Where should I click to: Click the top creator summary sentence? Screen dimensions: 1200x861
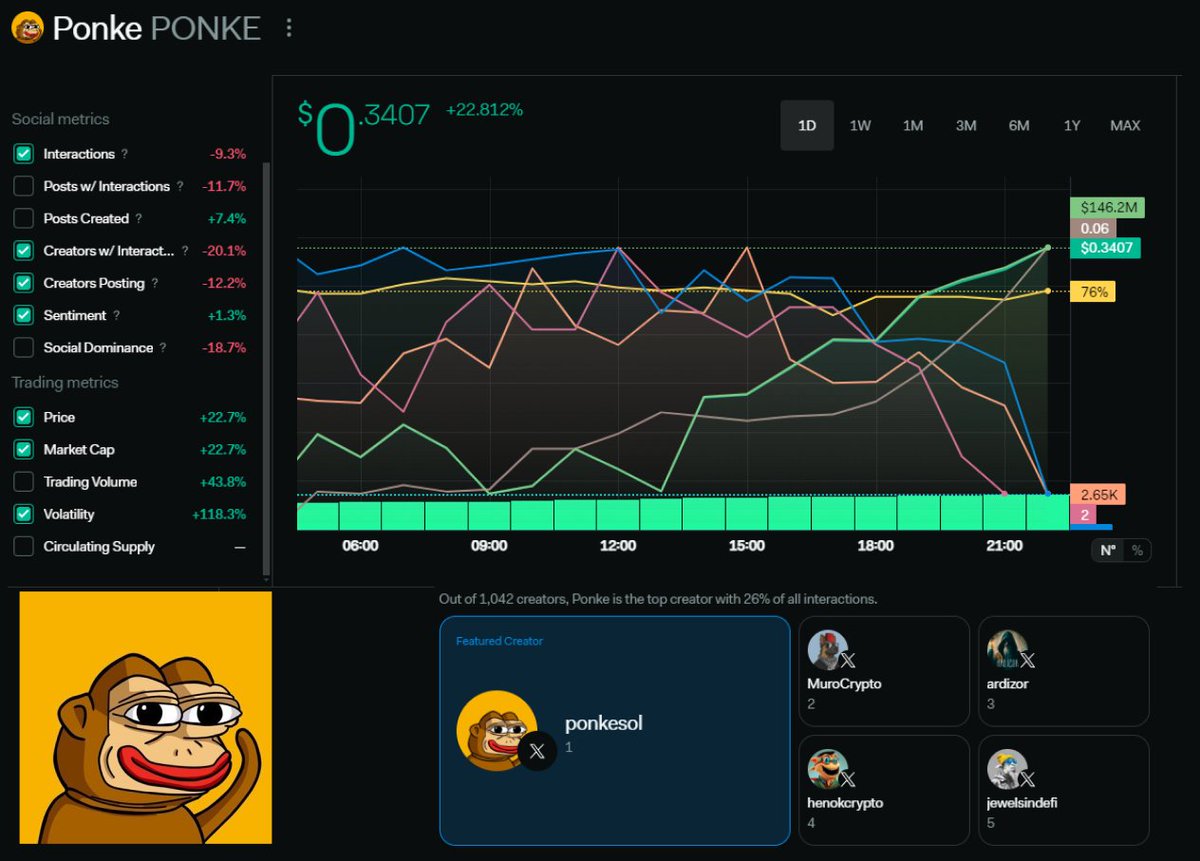click(x=658, y=599)
